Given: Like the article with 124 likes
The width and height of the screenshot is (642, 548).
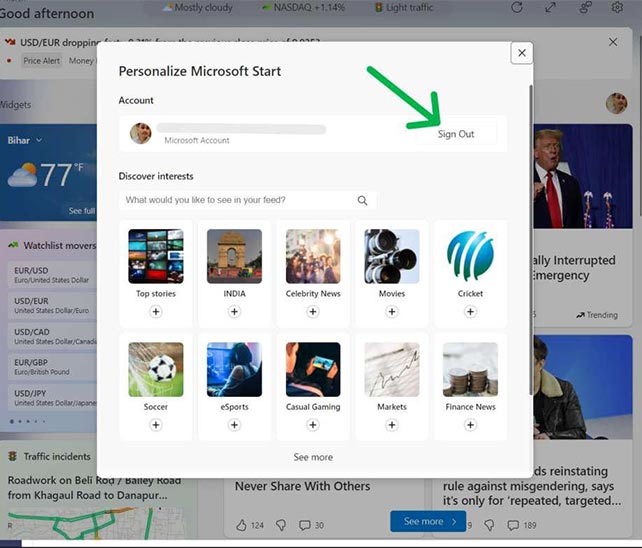Looking at the screenshot, I should pos(242,525).
